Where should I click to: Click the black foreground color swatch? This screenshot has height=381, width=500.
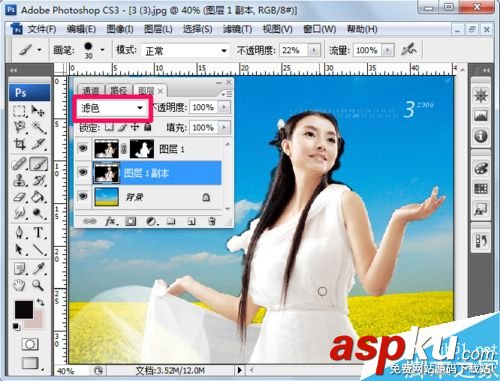pyautogui.click(x=23, y=309)
